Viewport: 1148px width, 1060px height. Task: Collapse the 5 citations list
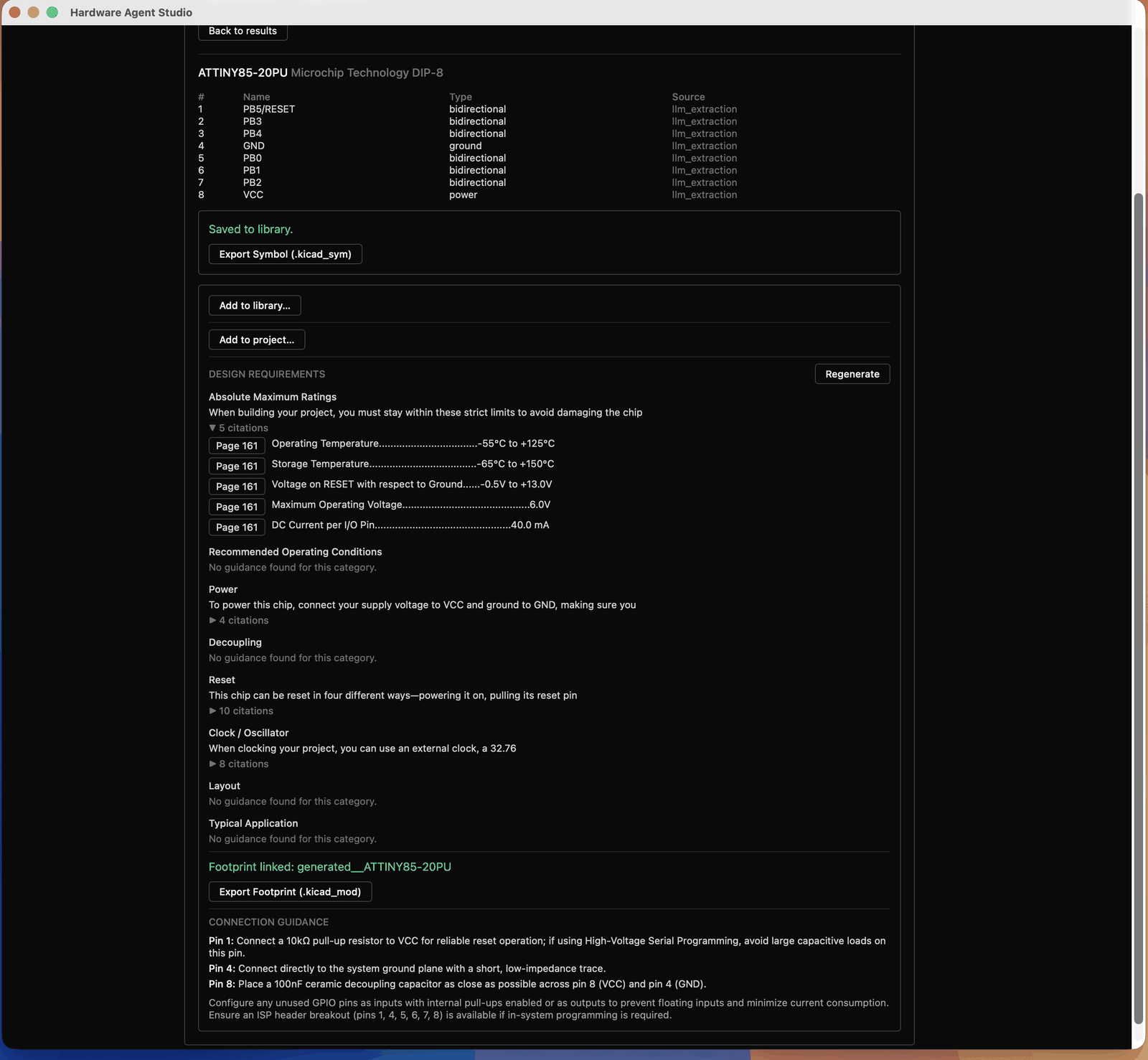(238, 428)
